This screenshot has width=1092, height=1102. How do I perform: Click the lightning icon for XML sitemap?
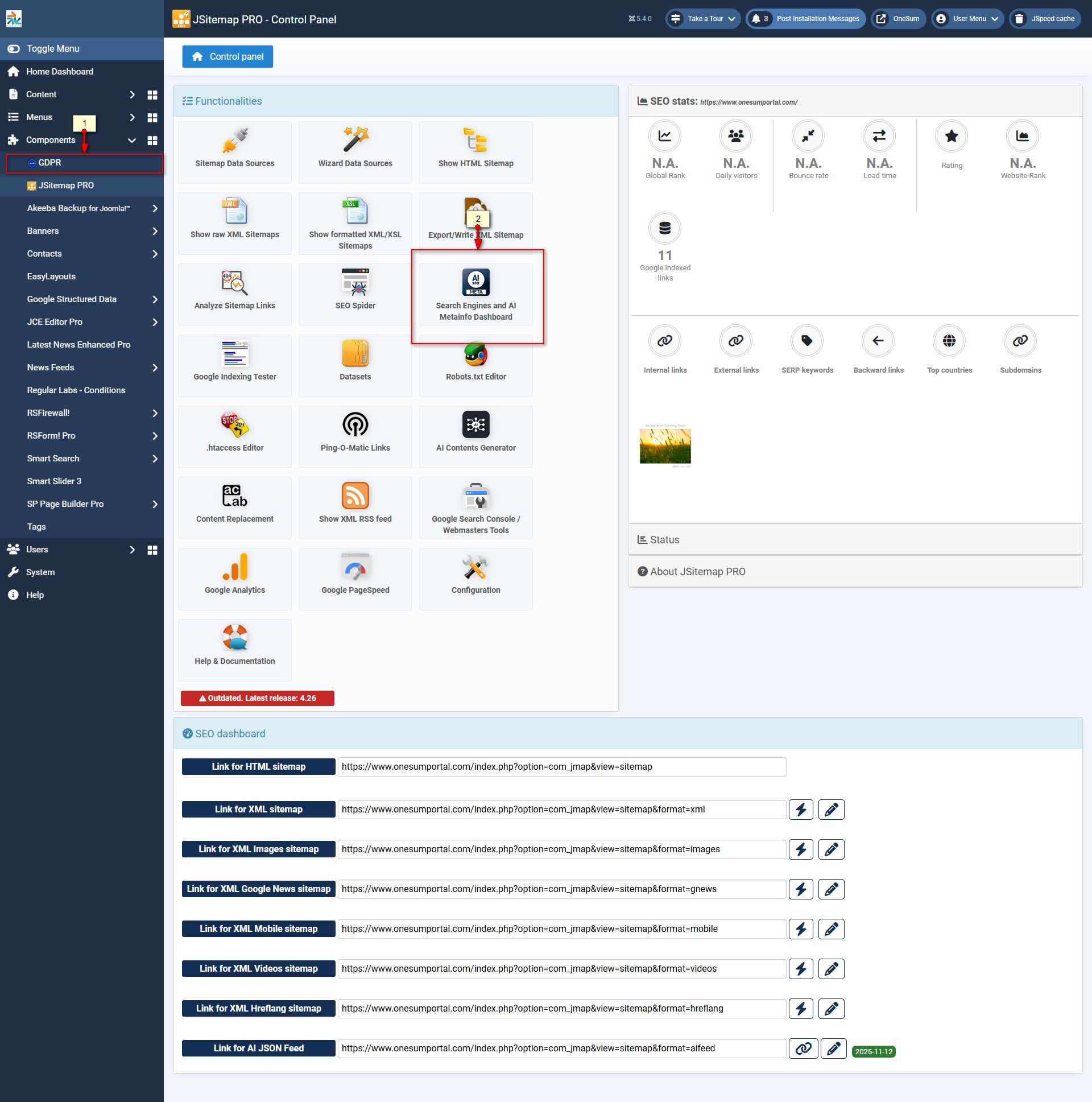(801, 810)
